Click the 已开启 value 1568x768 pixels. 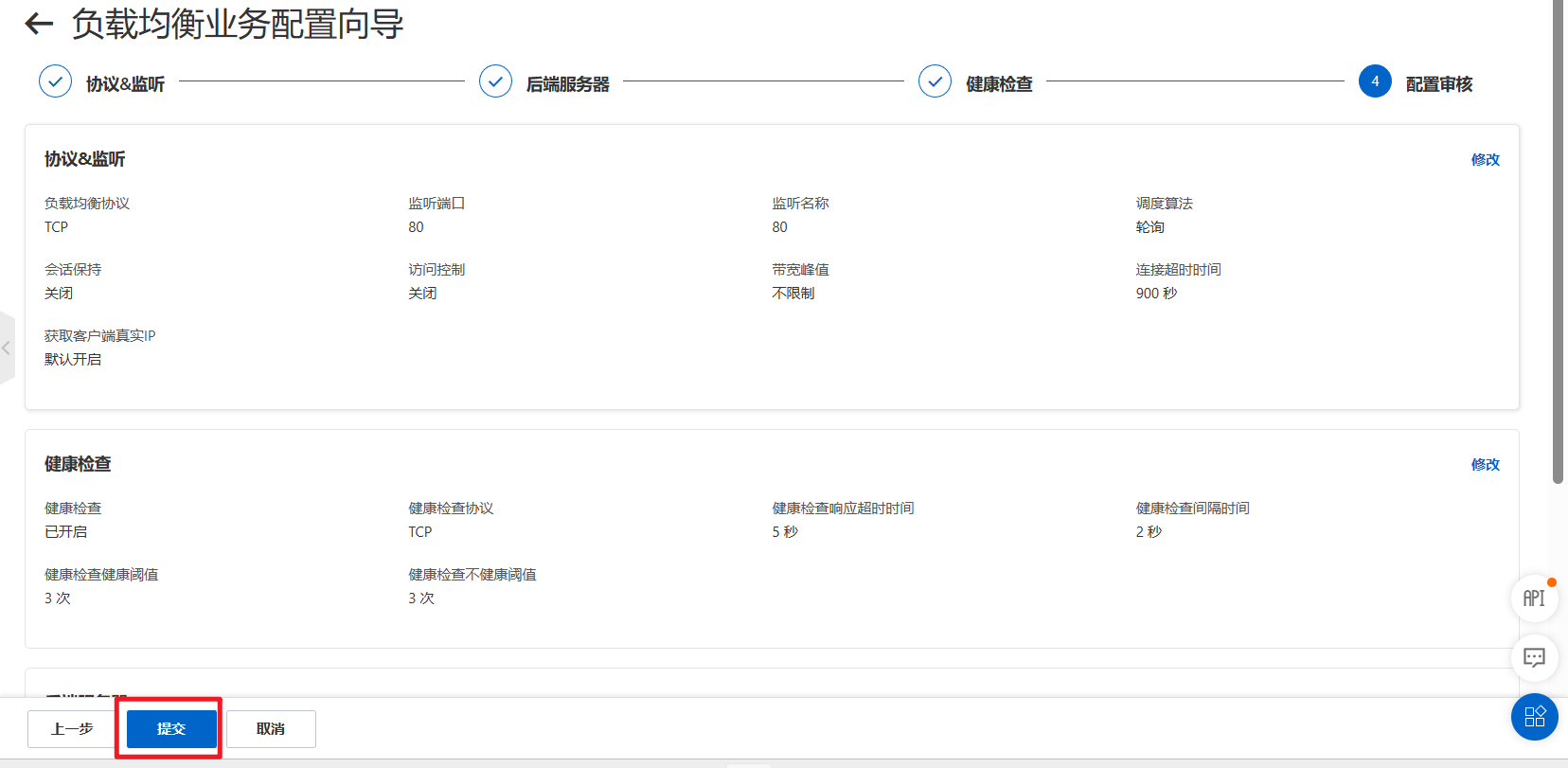click(65, 532)
